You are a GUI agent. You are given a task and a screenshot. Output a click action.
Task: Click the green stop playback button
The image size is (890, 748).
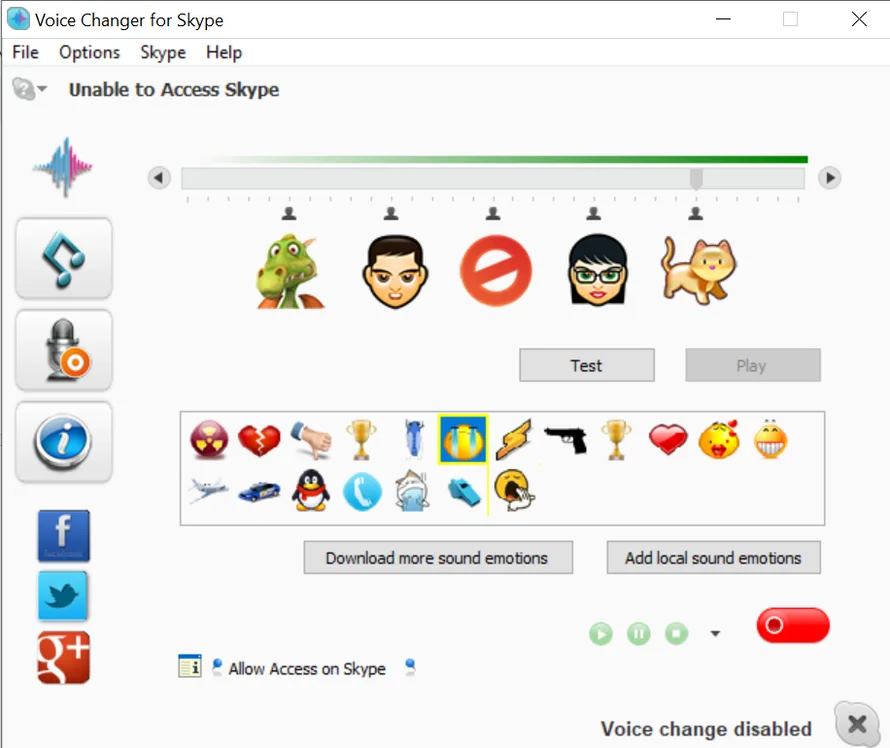pyautogui.click(x=676, y=633)
